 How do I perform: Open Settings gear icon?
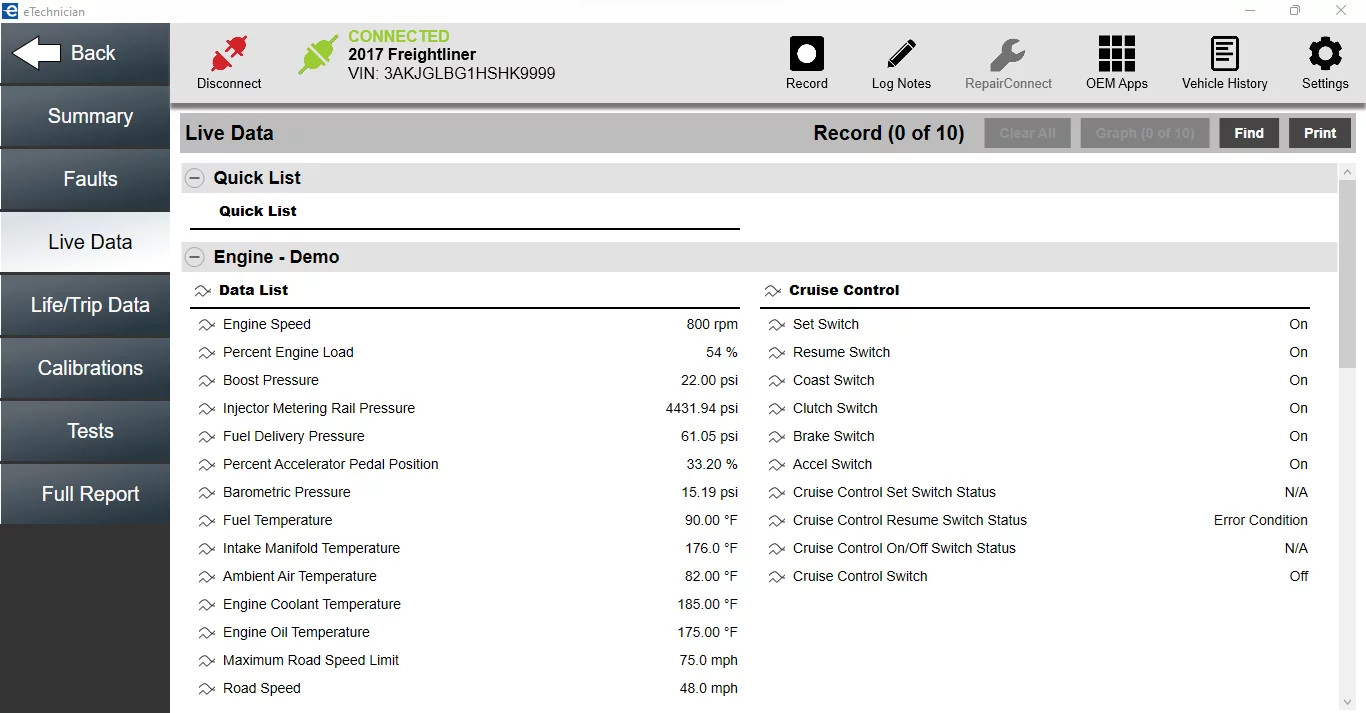tap(1325, 54)
